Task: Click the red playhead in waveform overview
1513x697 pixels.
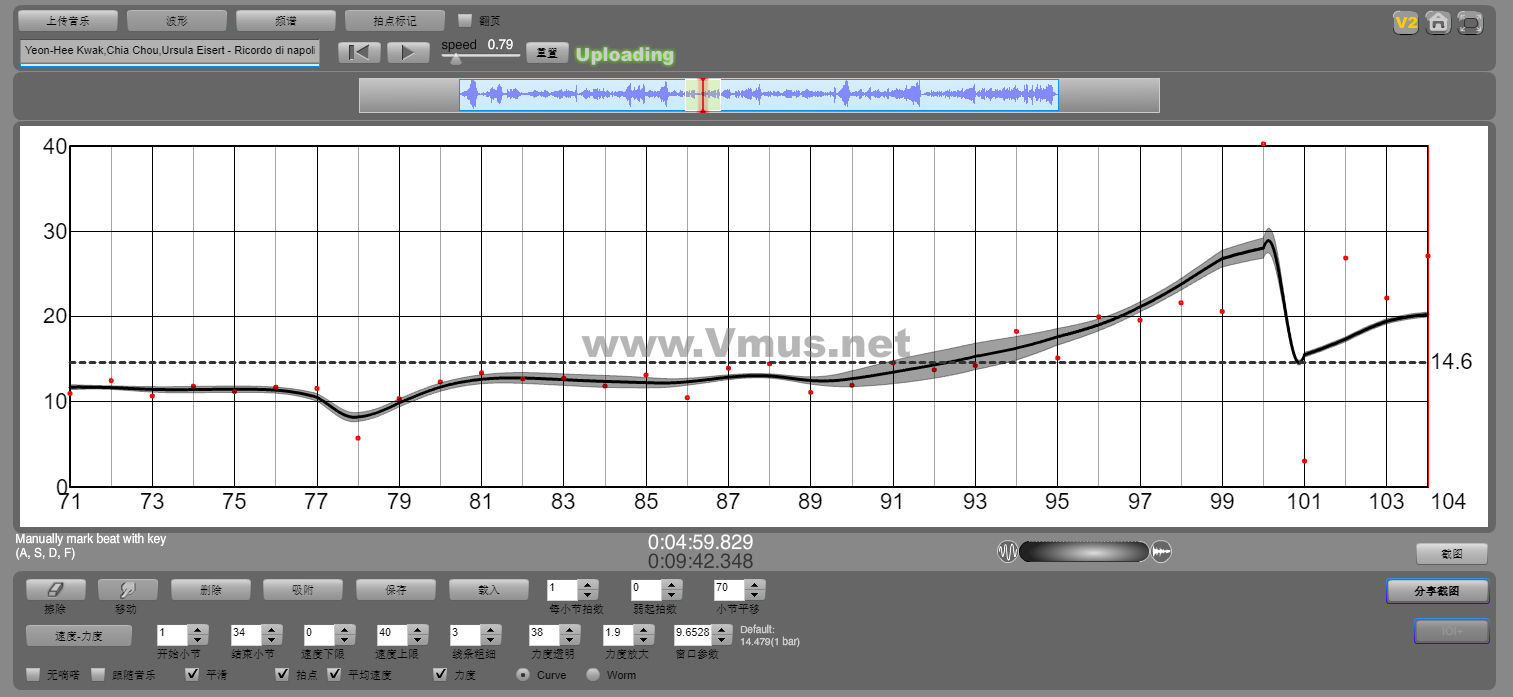Action: (x=703, y=95)
